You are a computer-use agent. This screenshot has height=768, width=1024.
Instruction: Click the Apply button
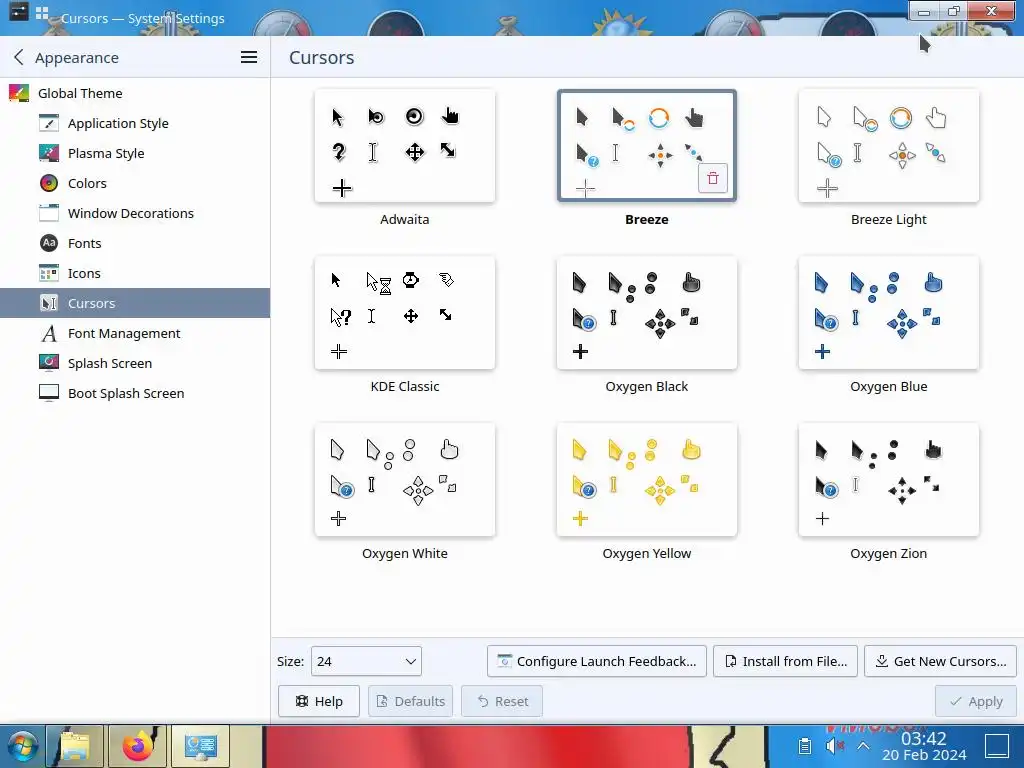976,701
